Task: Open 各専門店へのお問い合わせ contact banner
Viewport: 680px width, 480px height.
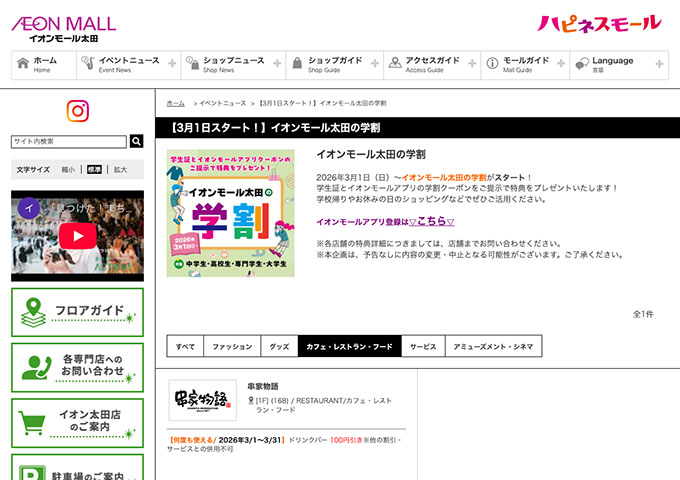Action: click(x=77, y=367)
